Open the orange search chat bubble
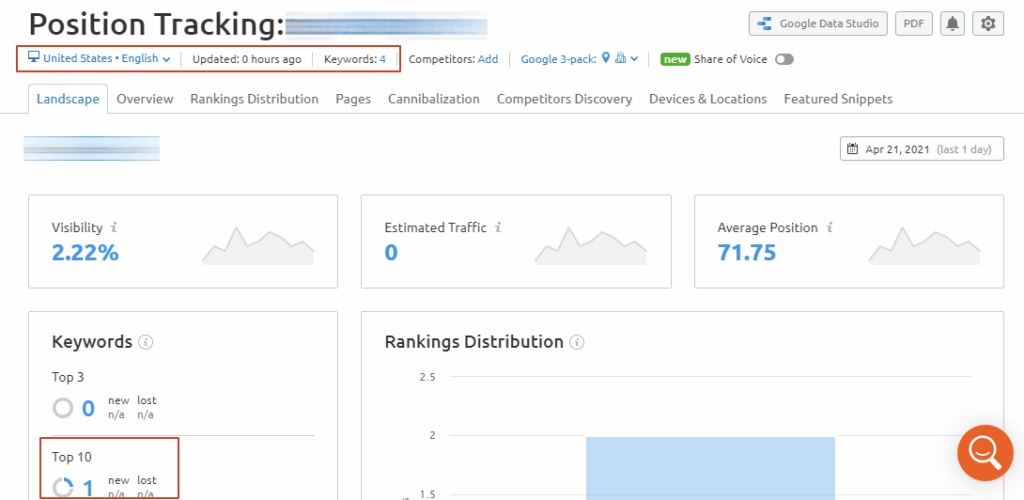This screenshot has width=1024, height=500. 985,453
